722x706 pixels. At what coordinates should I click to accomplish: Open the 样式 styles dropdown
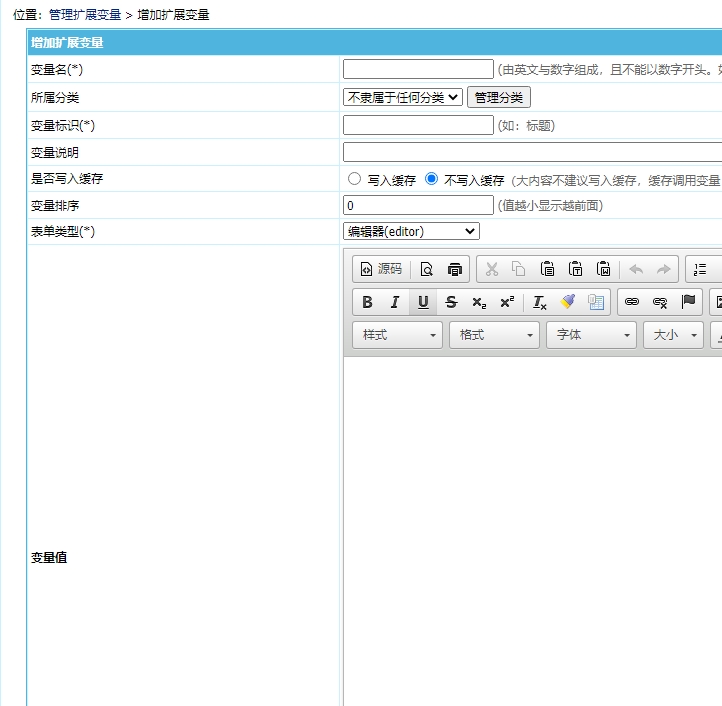tap(398, 335)
